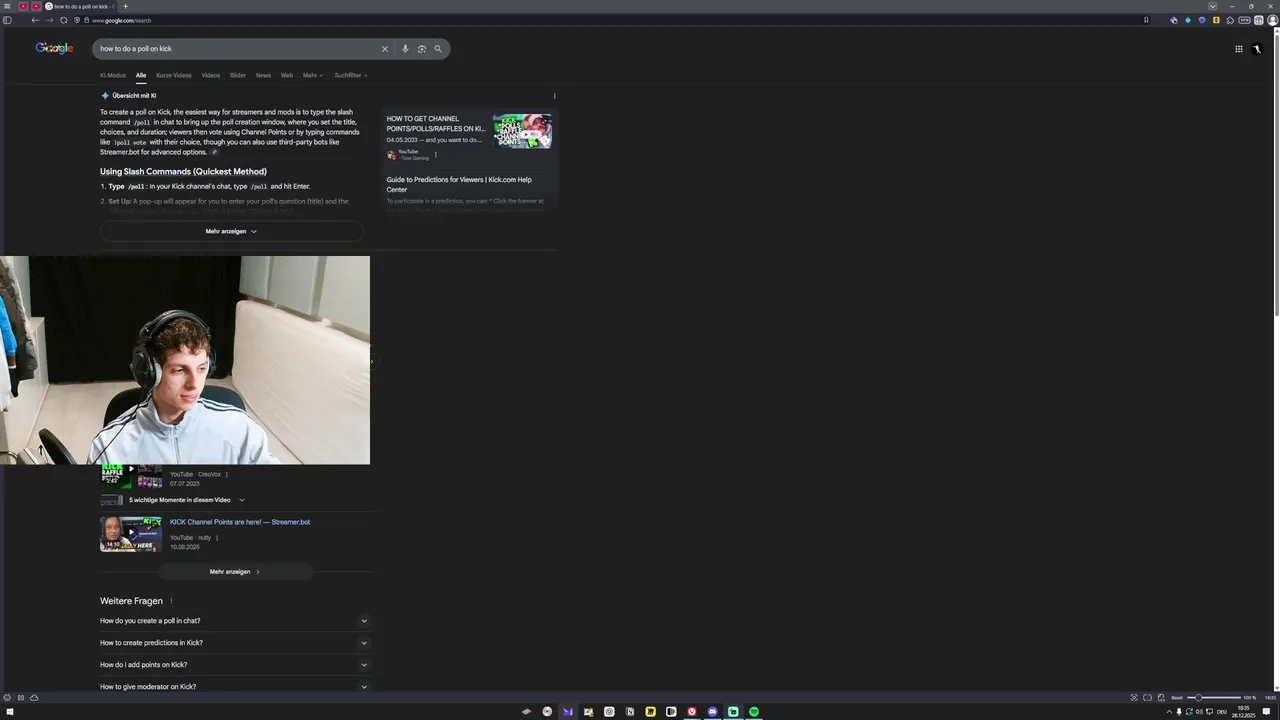Open the tab list dropdown in title bar
The image size is (1280, 720).
tap(1212, 6)
